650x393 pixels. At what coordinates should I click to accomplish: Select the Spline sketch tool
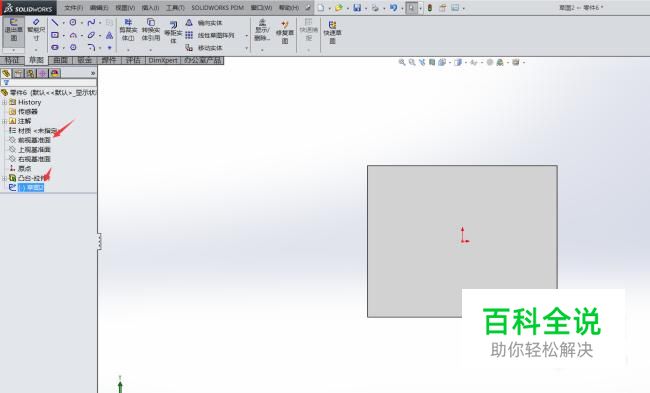pos(91,22)
